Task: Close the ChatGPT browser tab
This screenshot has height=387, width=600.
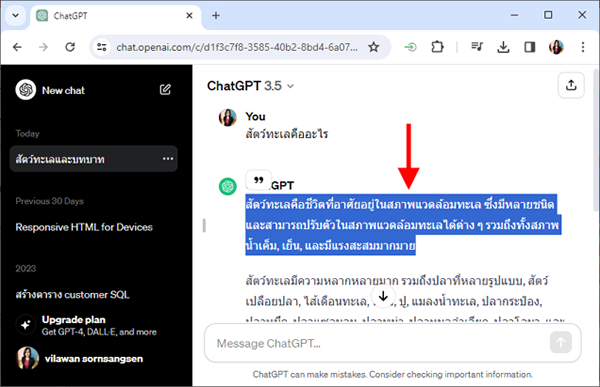Action: 189,16
